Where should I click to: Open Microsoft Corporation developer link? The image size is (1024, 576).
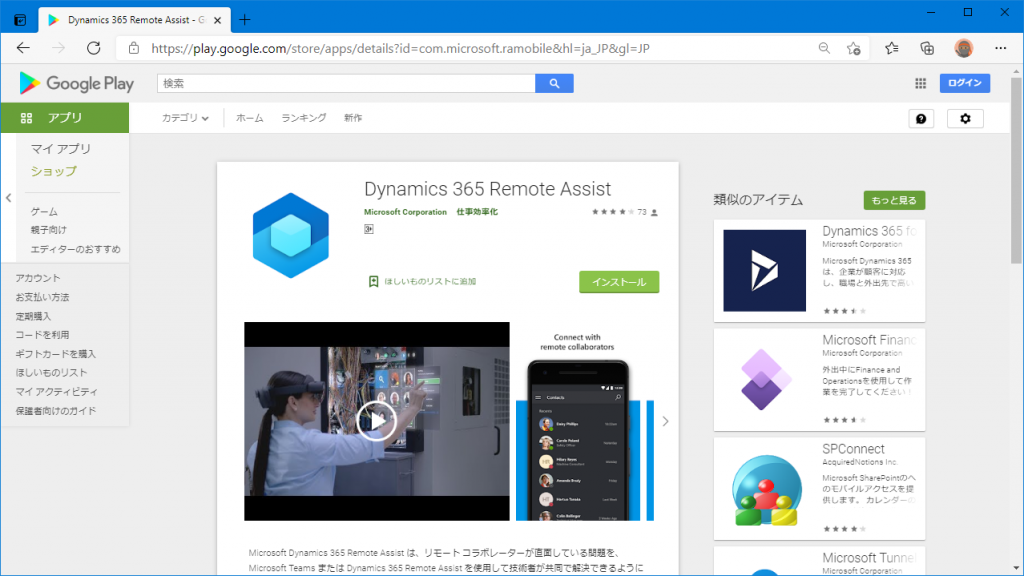point(406,212)
